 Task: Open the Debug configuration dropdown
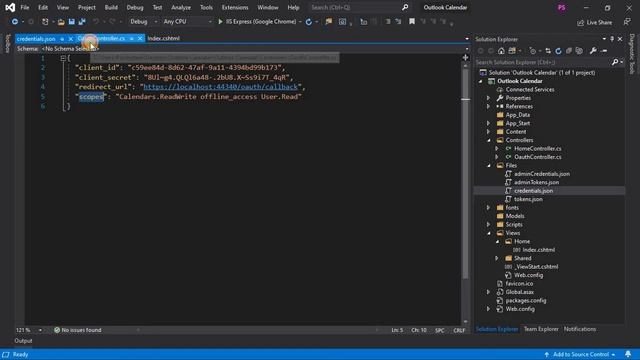tap(144, 22)
